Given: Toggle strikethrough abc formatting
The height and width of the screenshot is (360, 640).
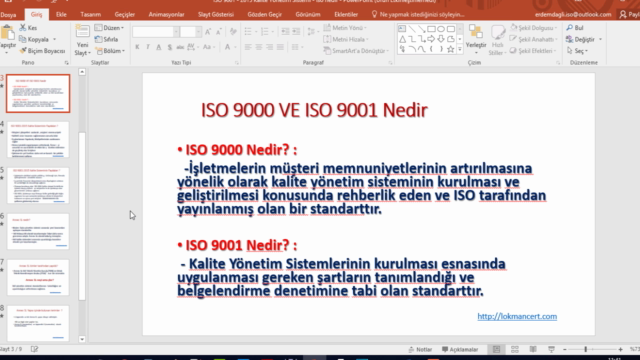Looking at the screenshot, I should point(180,47).
